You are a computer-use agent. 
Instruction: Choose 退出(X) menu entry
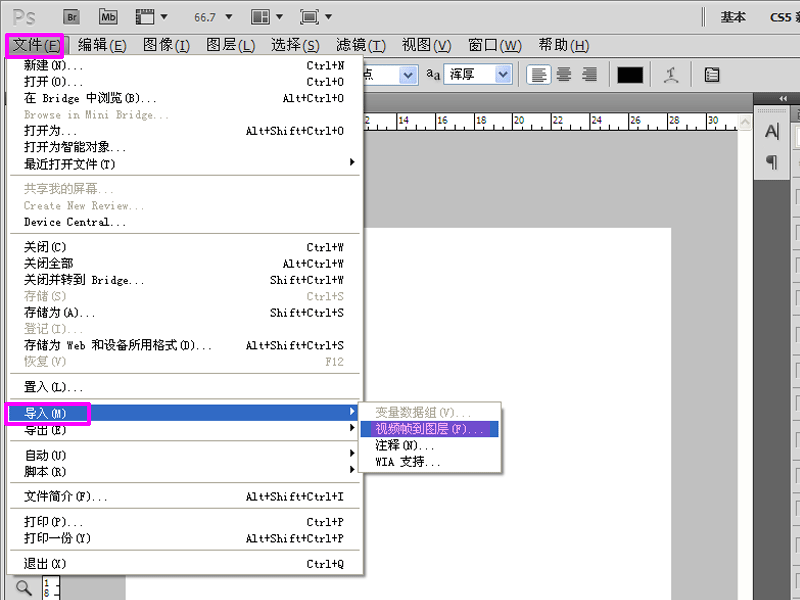[x=185, y=563]
